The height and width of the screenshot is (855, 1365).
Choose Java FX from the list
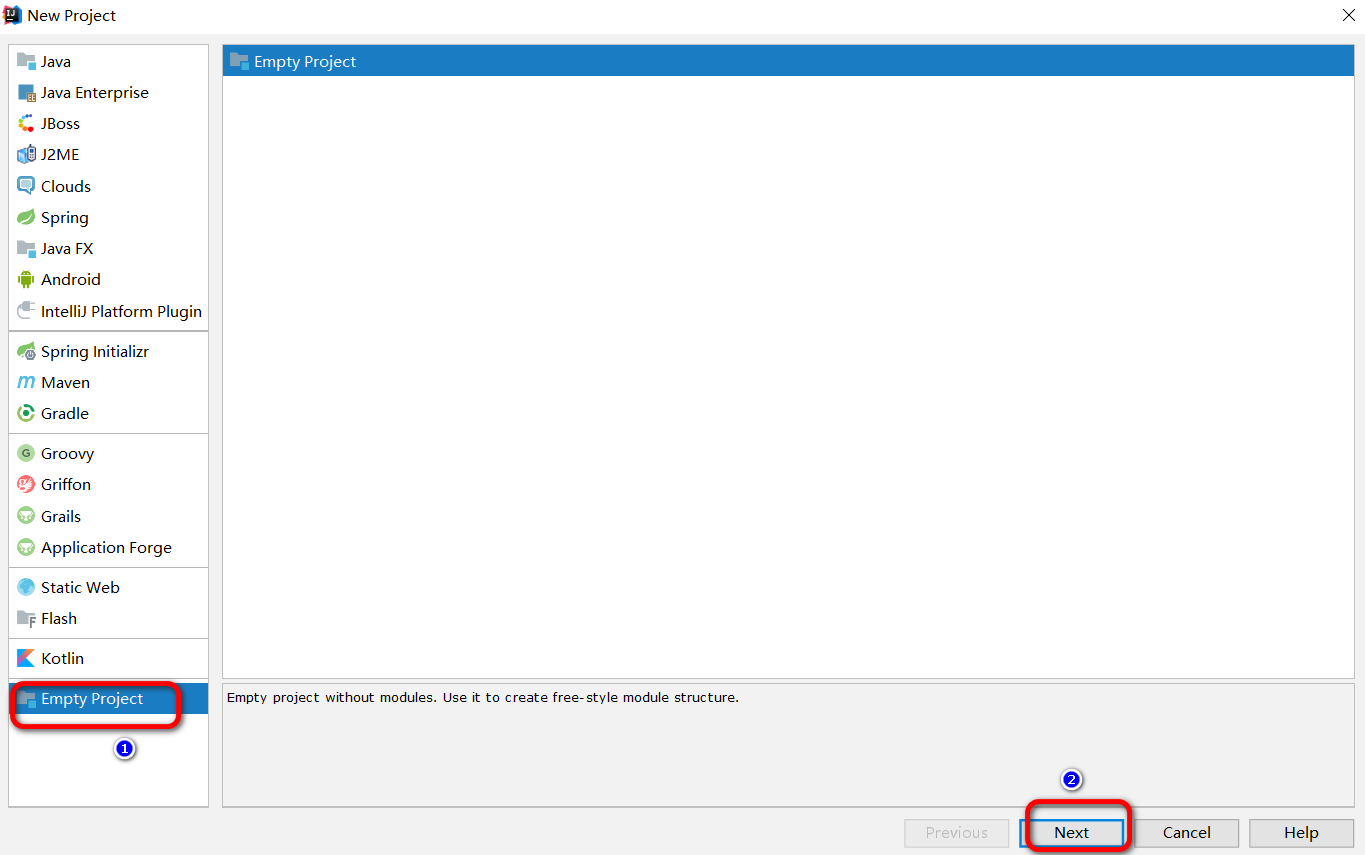108,248
